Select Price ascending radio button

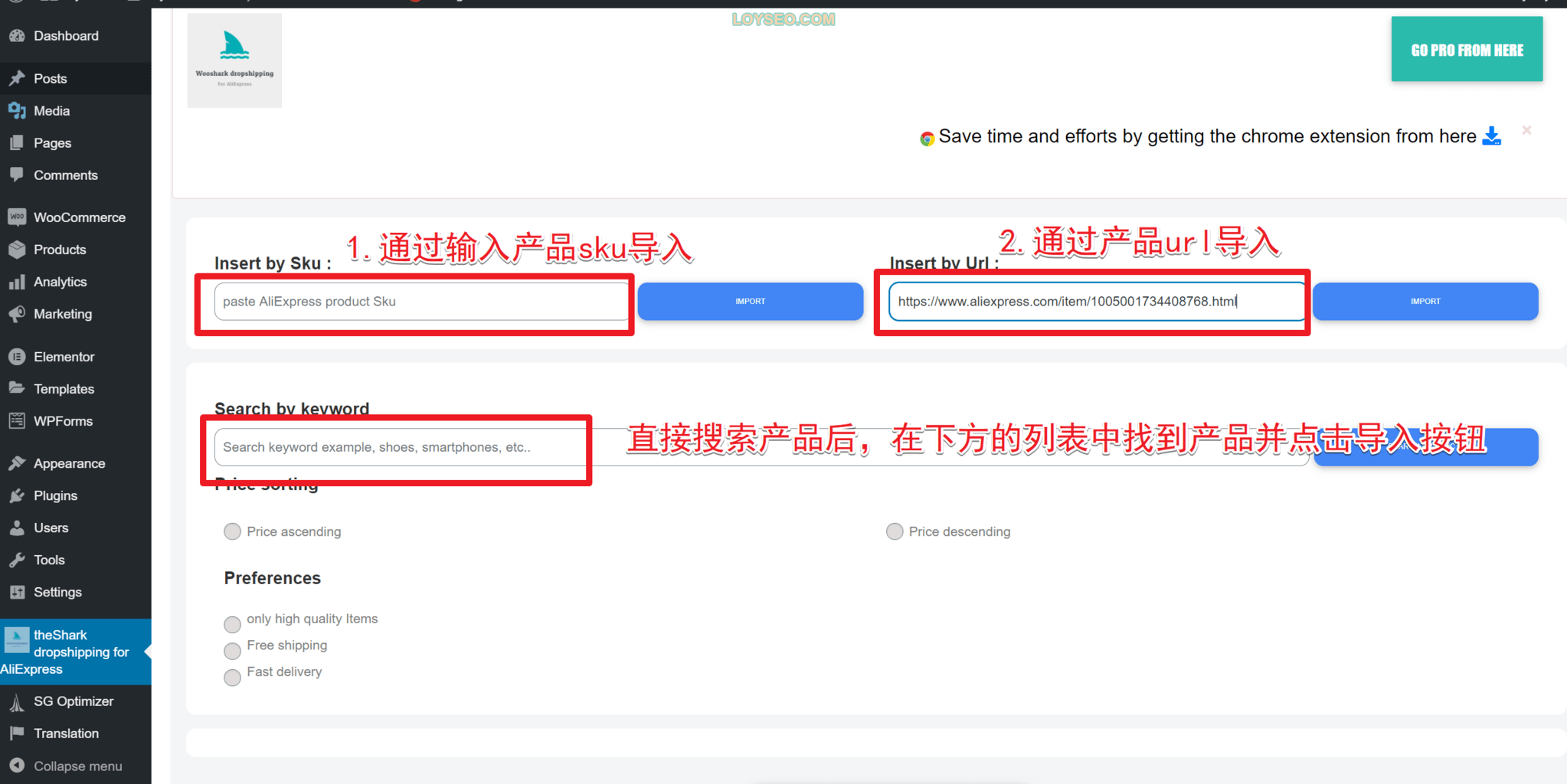[232, 531]
